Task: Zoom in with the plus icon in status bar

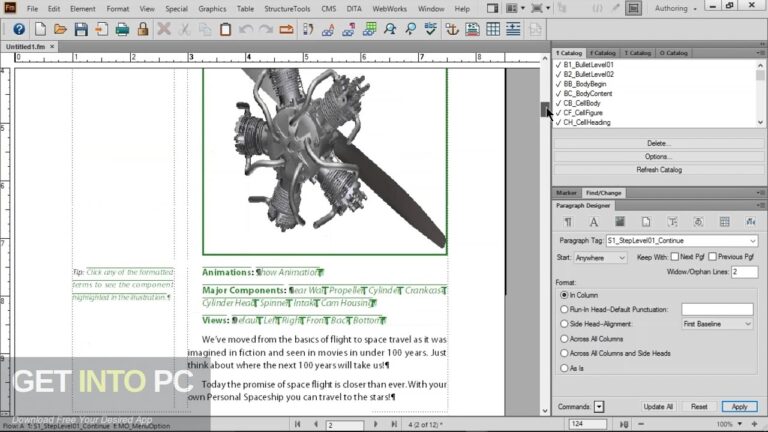Action: coord(755,424)
